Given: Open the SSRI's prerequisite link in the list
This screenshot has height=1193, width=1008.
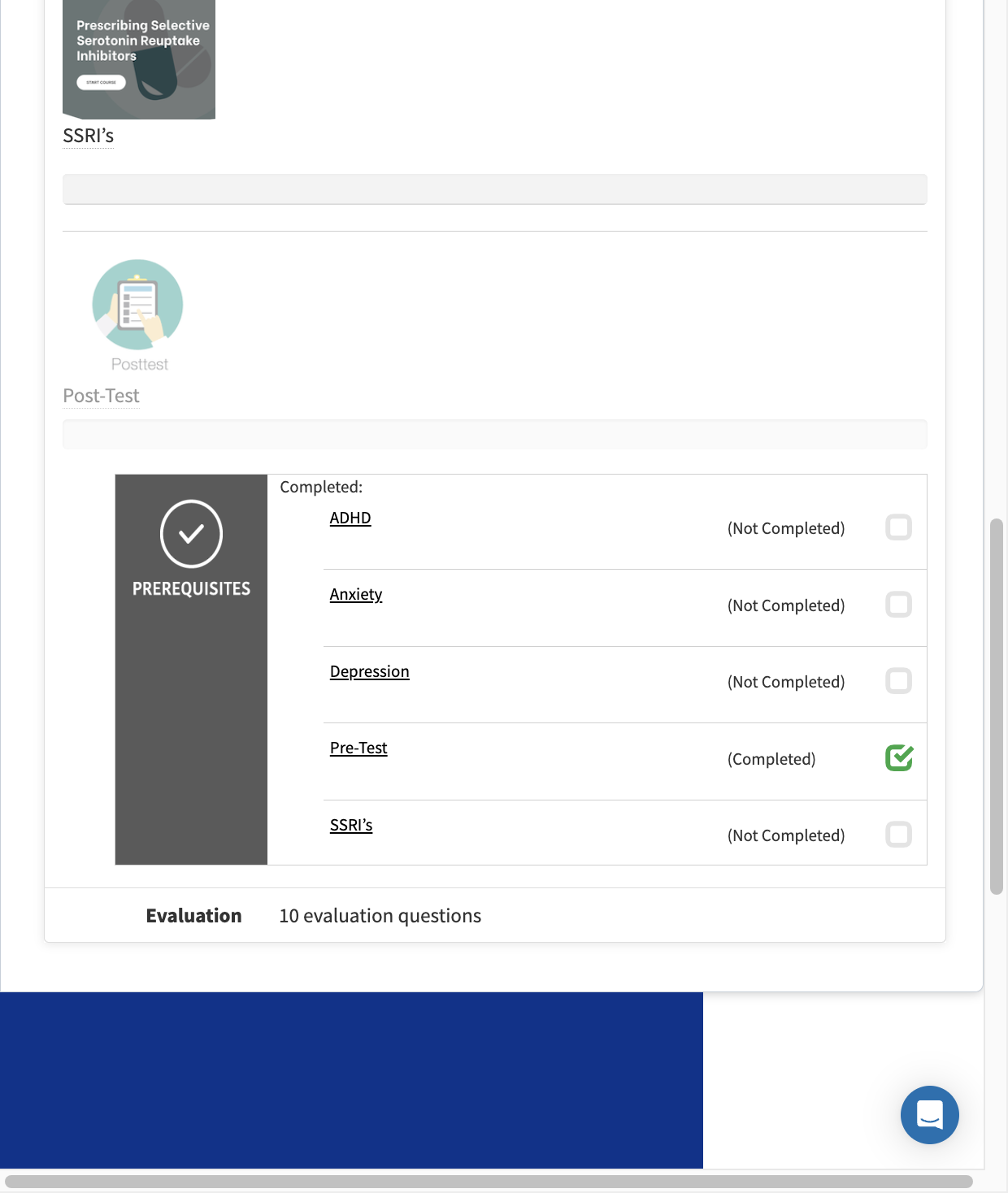Looking at the screenshot, I should (x=351, y=826).
